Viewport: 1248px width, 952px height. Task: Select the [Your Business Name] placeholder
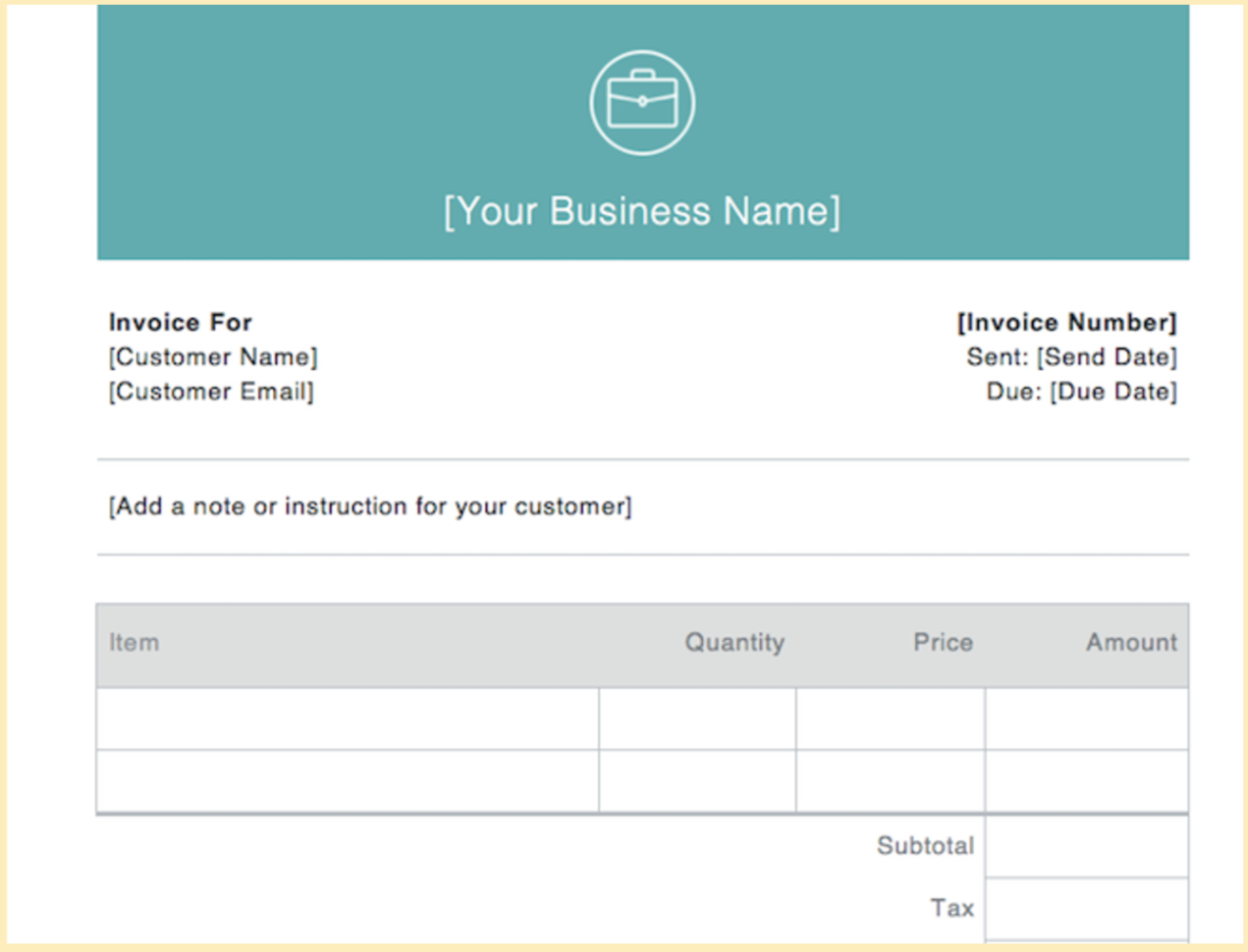642,210
